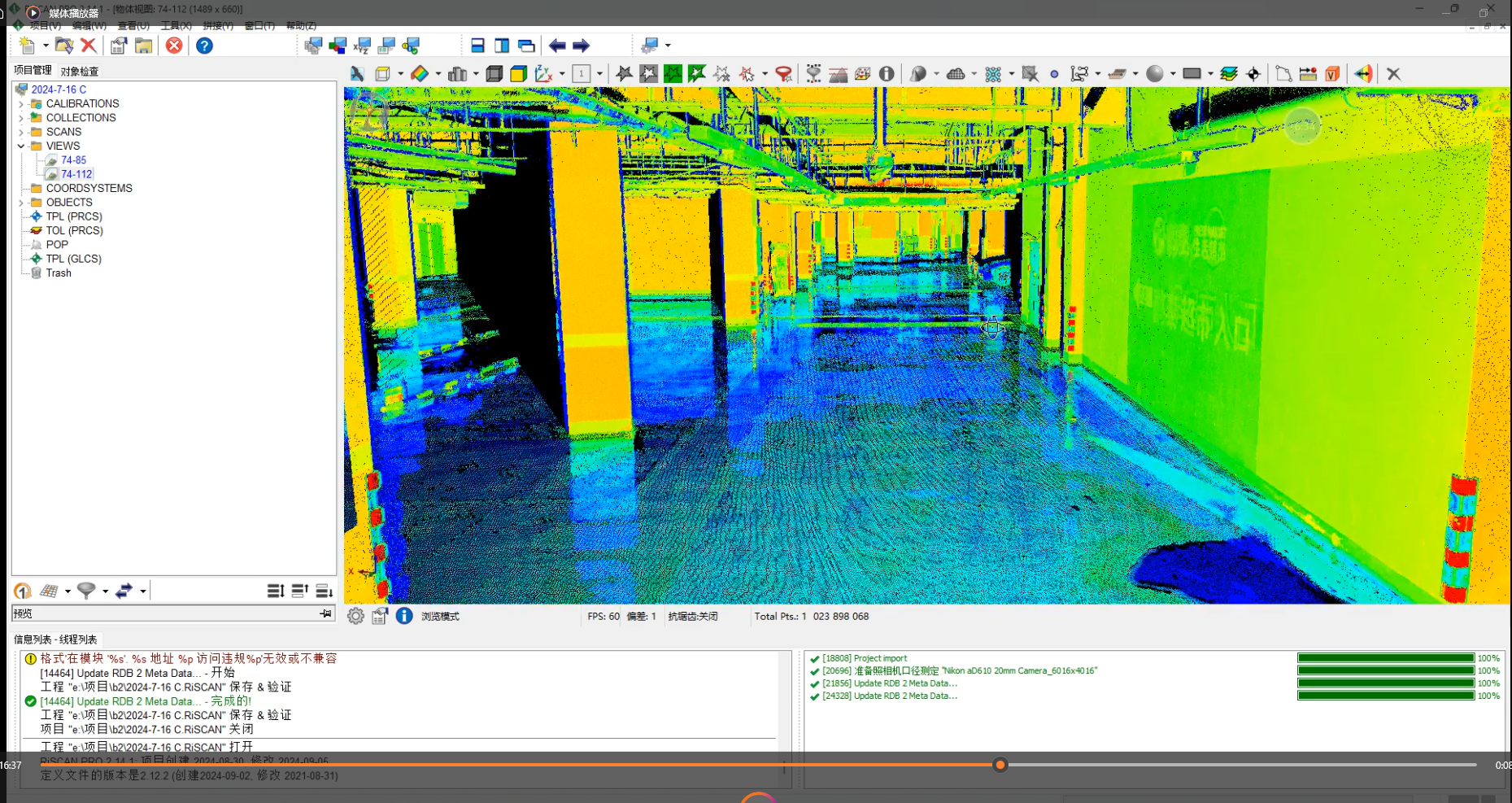Image resolution: width=1512 pixels, height=803 pixels.
Task: Open dropdown arrow next to rainbow color mode icon
Action: click(438, 74)
